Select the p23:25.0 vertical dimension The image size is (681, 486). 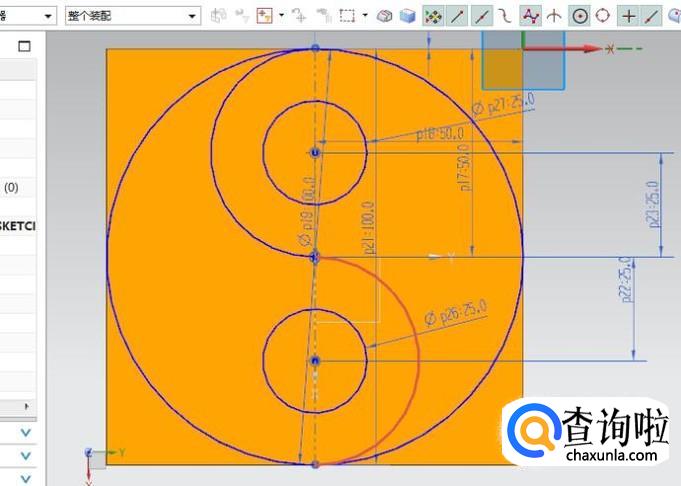(x=654, y=205)
